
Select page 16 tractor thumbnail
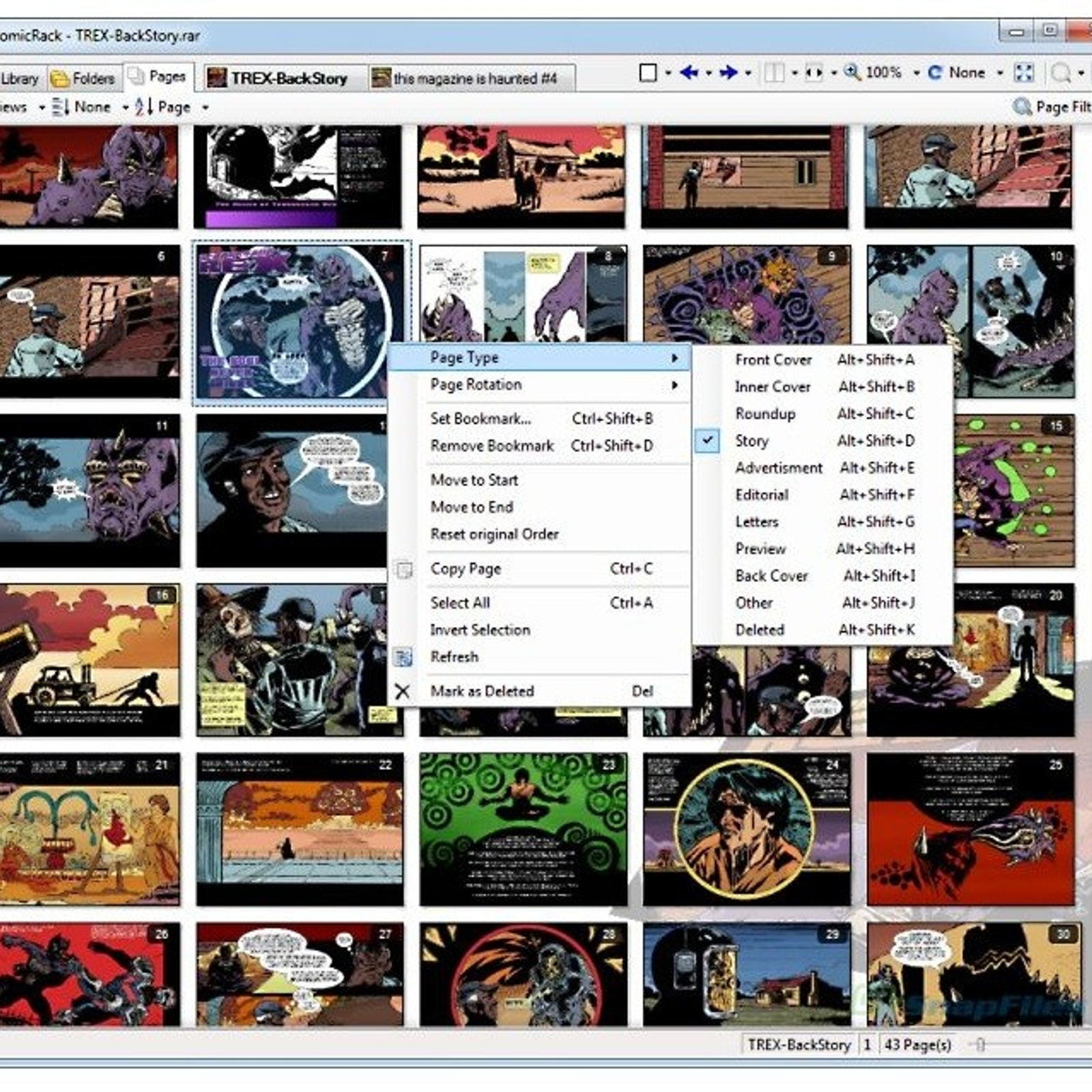(x=89, y=660)
